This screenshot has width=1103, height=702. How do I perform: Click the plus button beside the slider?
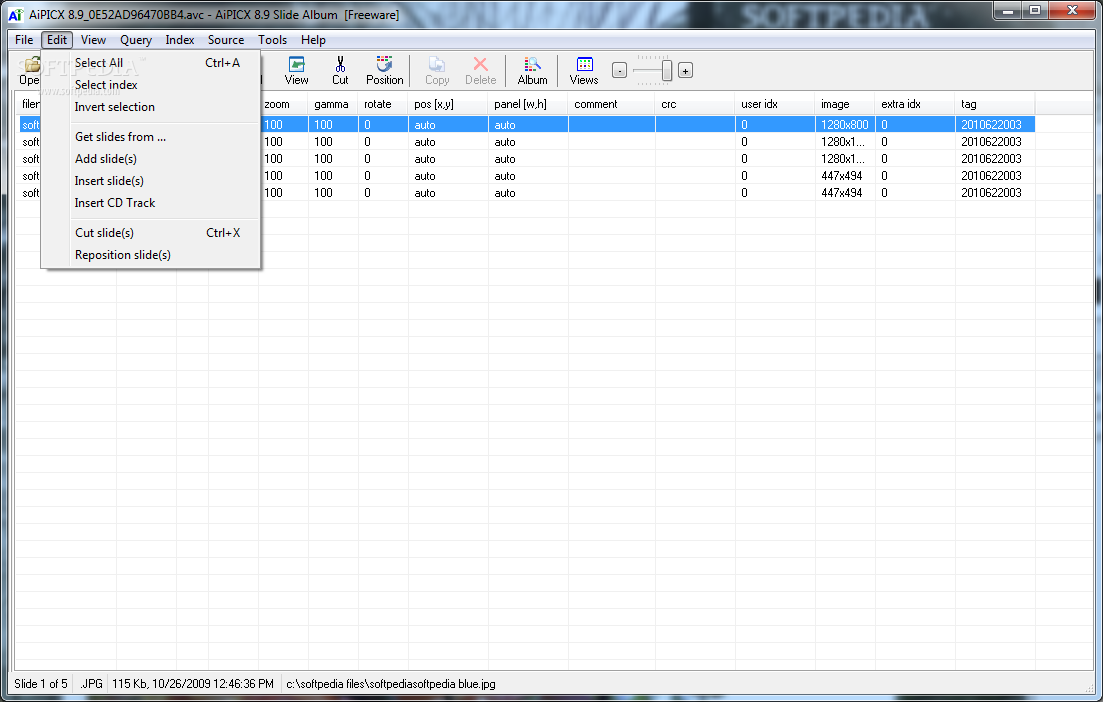click(x=685, y=70)
